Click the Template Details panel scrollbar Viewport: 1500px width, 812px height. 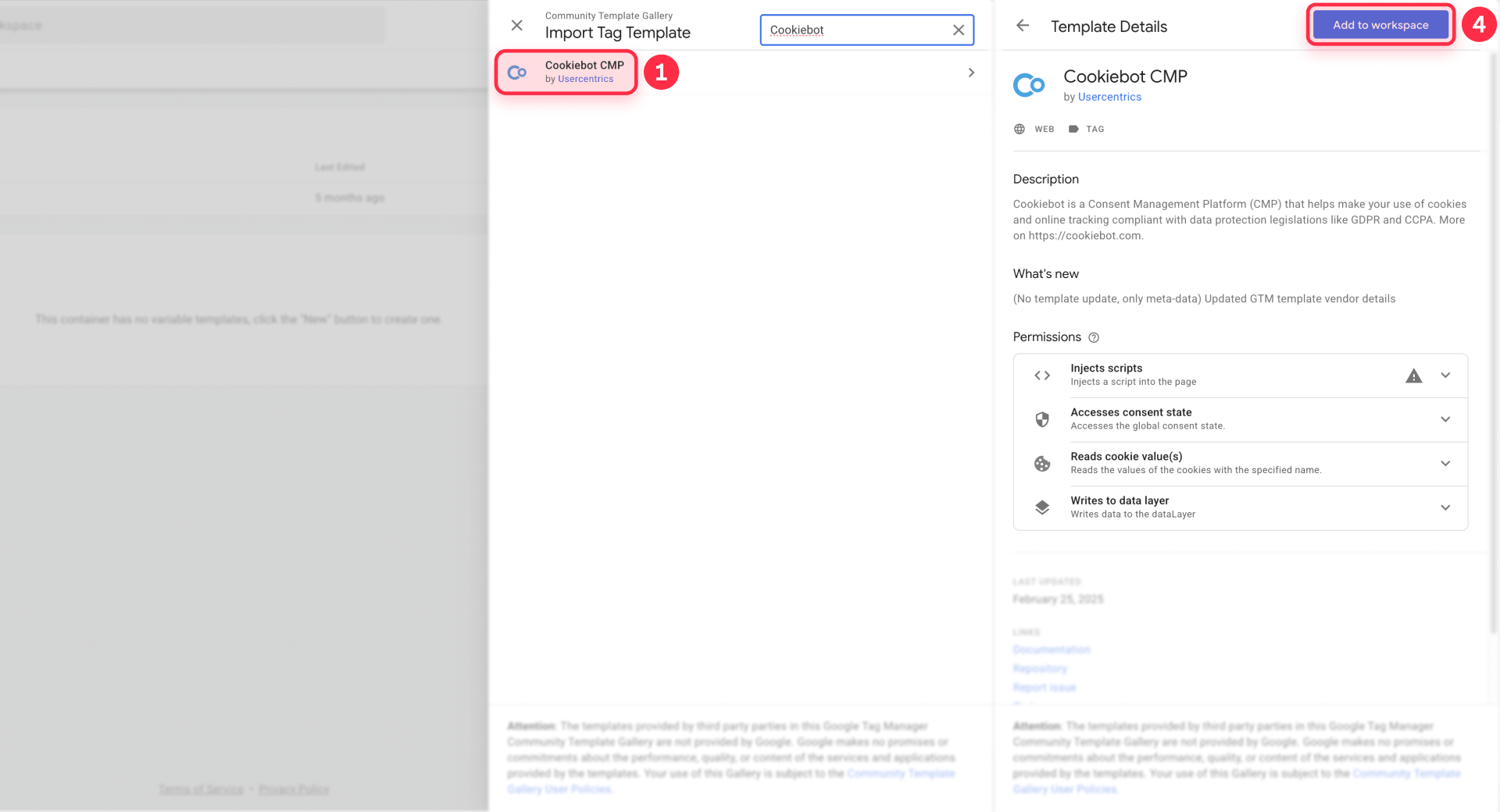[1493, 344]
